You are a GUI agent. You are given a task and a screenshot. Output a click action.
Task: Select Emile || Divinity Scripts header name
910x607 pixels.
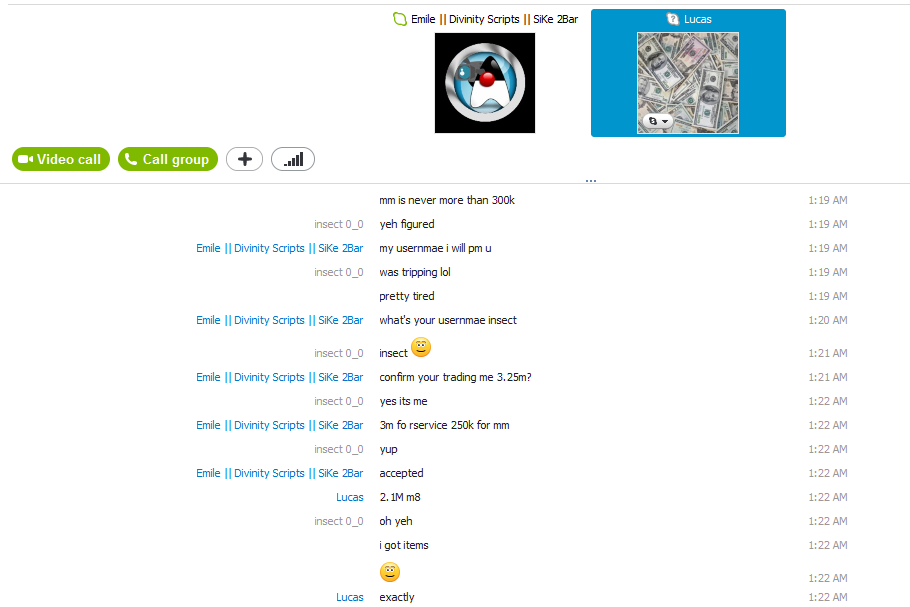pyautogui.click(x=494, y=19)
